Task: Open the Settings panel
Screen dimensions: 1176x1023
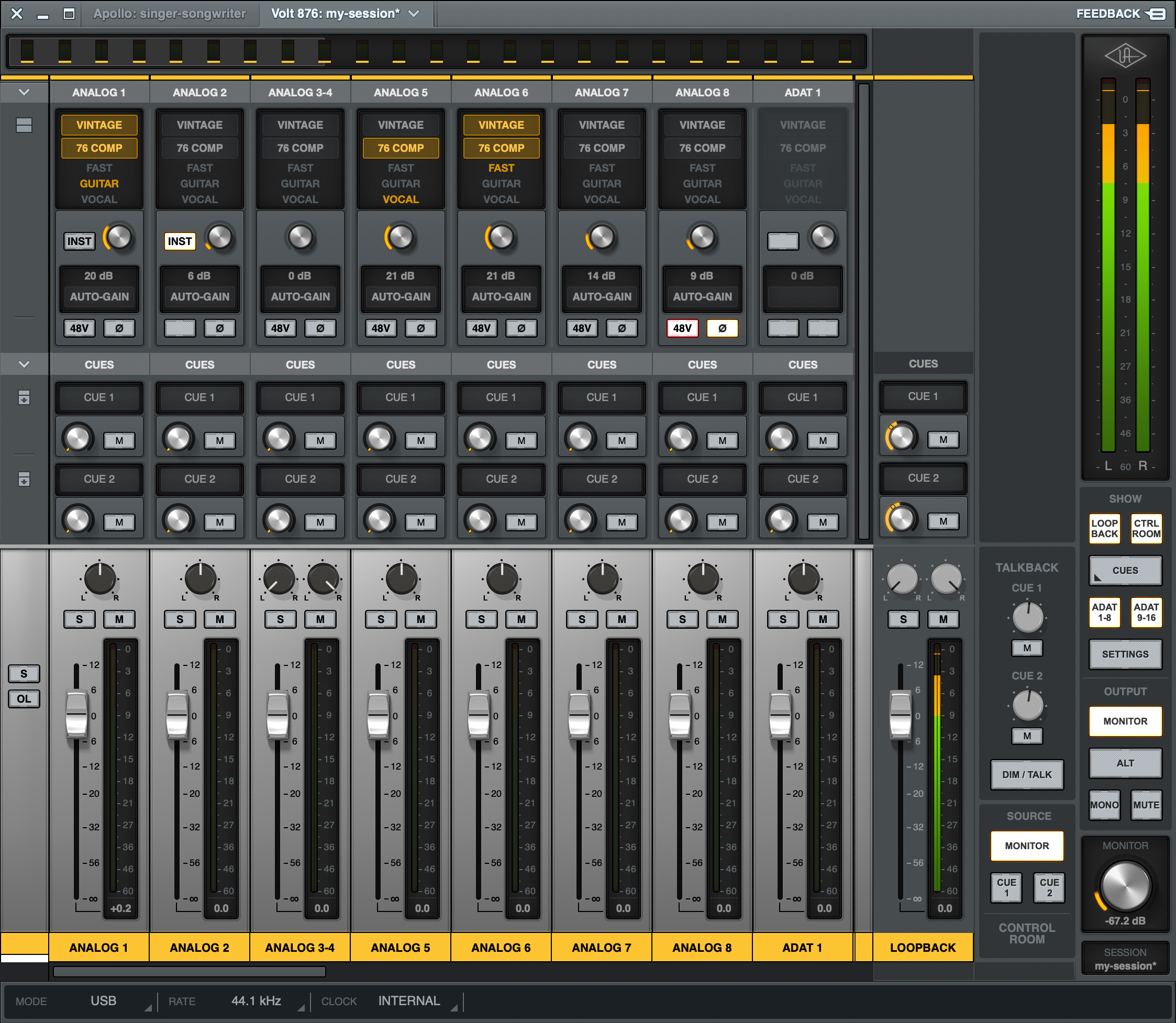Action: [x=1125, y=654]
